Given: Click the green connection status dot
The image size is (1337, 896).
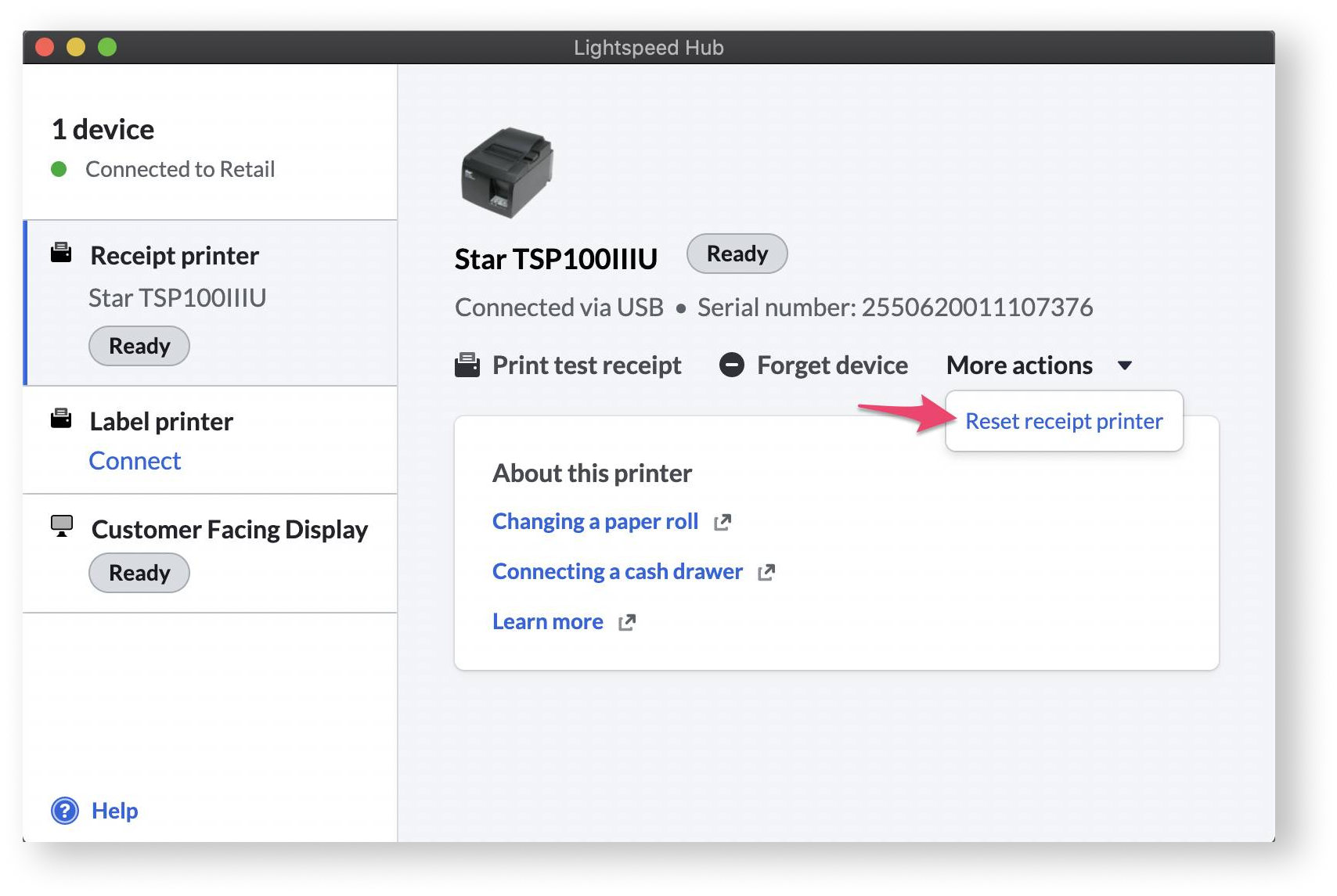Looking at the screenshot, I should (59, 169).
